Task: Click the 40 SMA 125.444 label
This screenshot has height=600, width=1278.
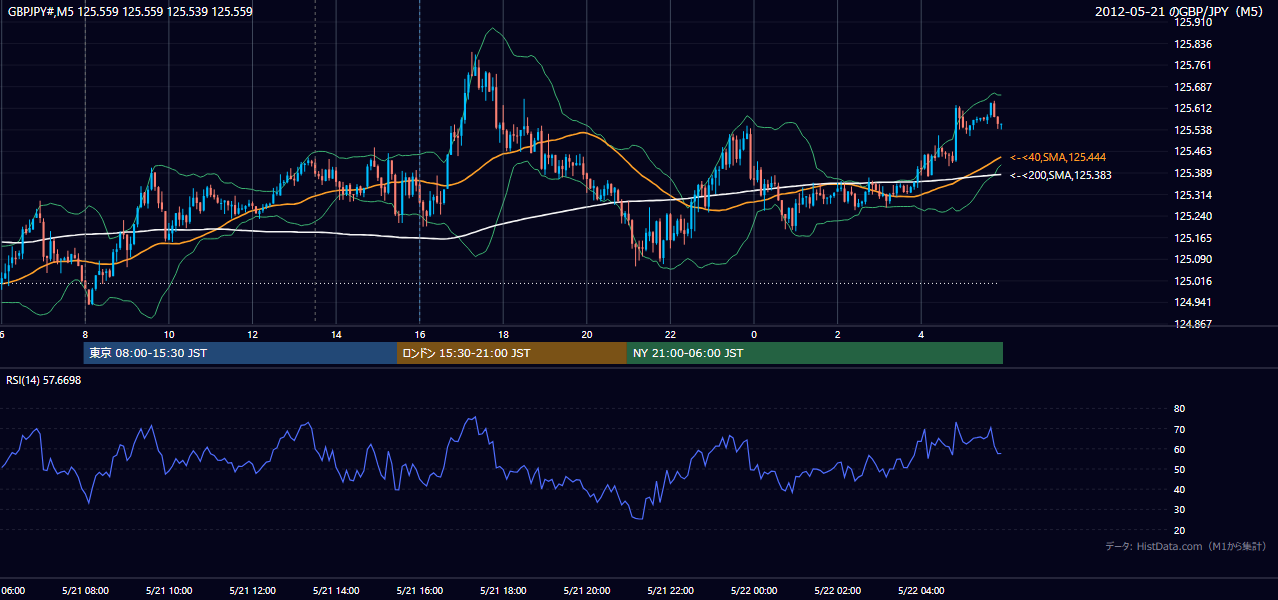Action: coord(1057,158)
